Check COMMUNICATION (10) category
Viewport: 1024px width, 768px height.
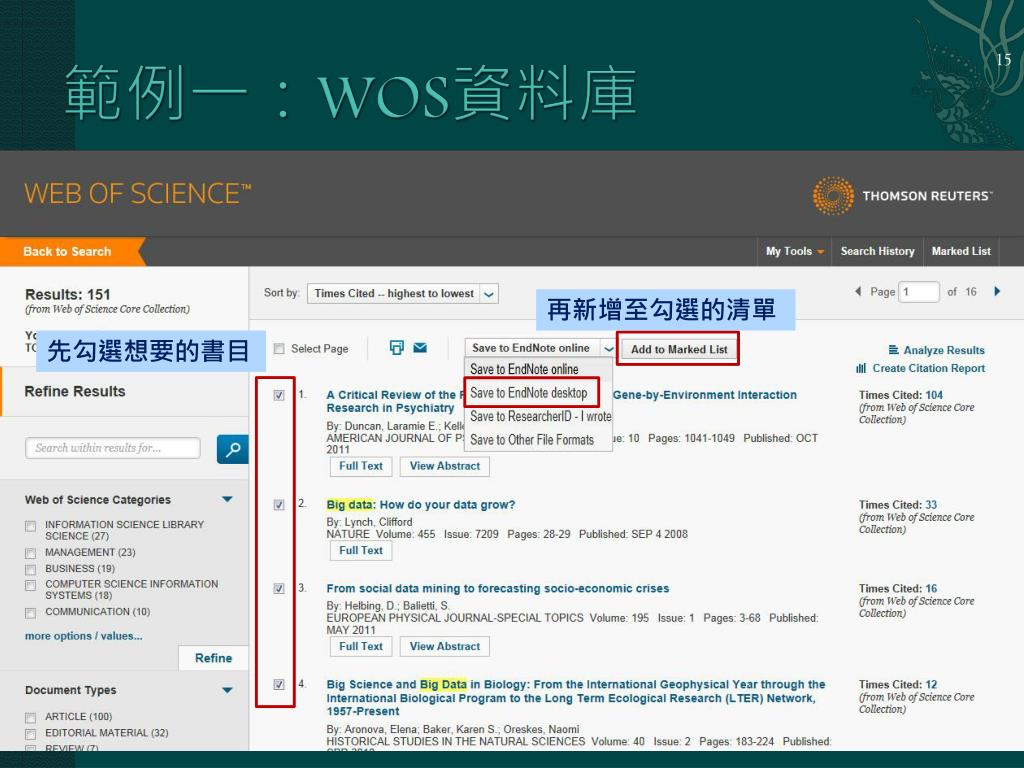coord(30,613)
